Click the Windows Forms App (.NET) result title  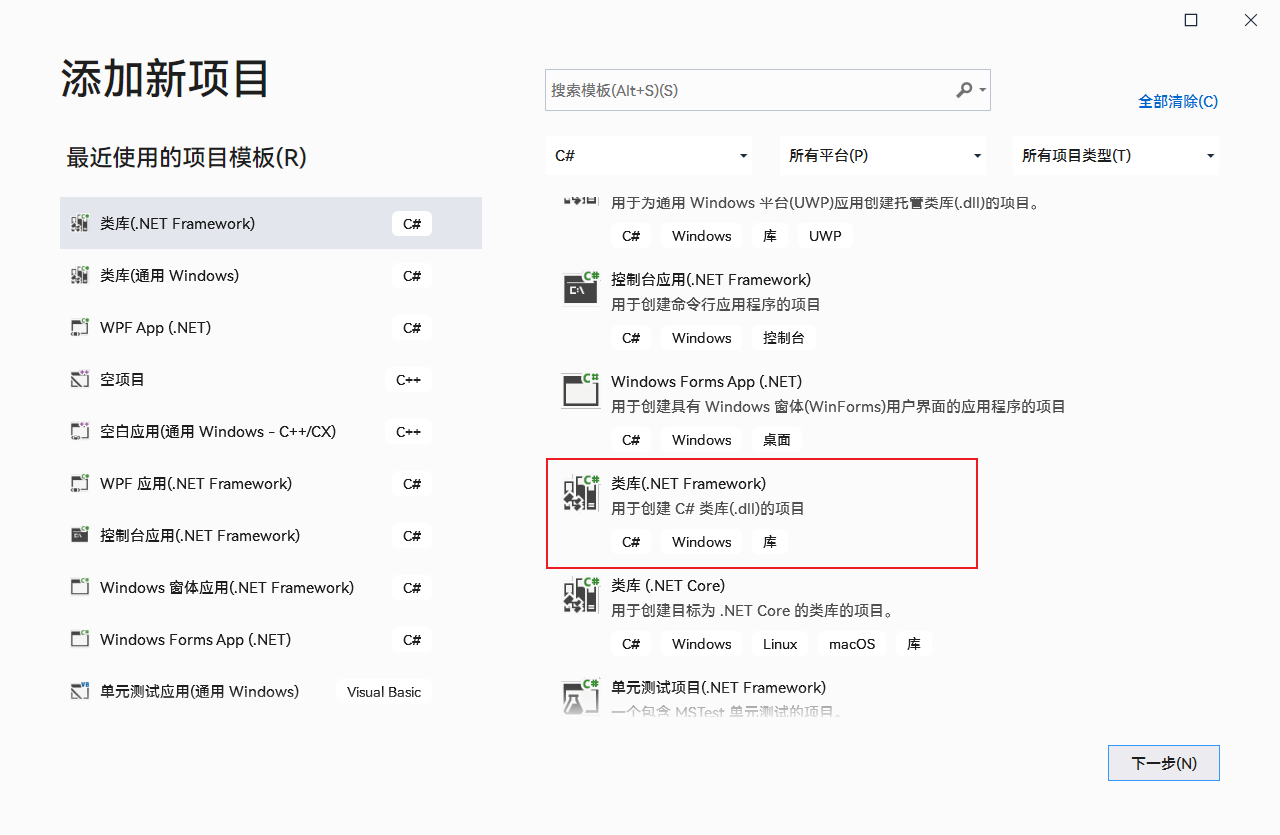706,382
